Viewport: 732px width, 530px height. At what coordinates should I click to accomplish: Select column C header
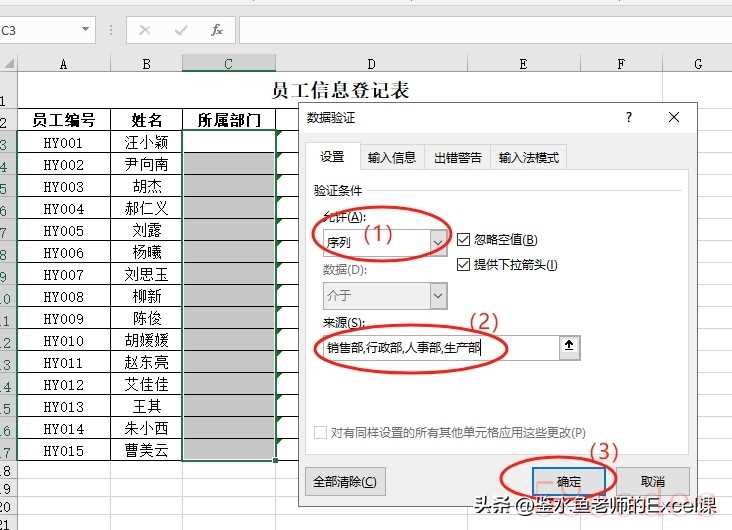coord(229,64)
